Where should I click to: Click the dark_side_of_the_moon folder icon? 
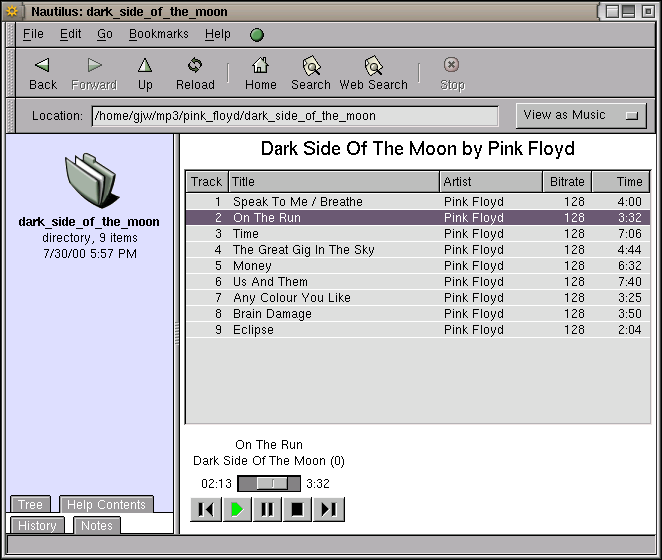[x=90, y=178]
